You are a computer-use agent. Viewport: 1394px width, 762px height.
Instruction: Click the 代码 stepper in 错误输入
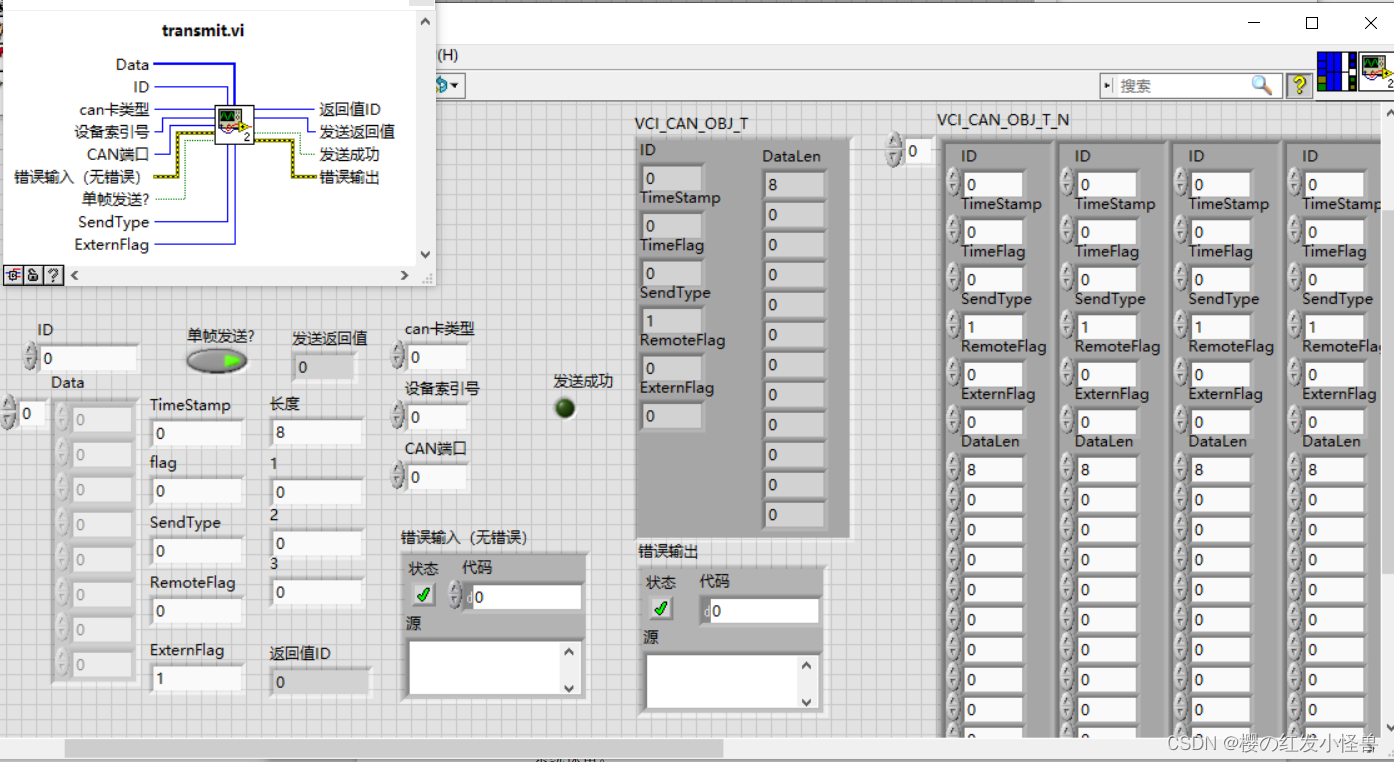(456, 596)
